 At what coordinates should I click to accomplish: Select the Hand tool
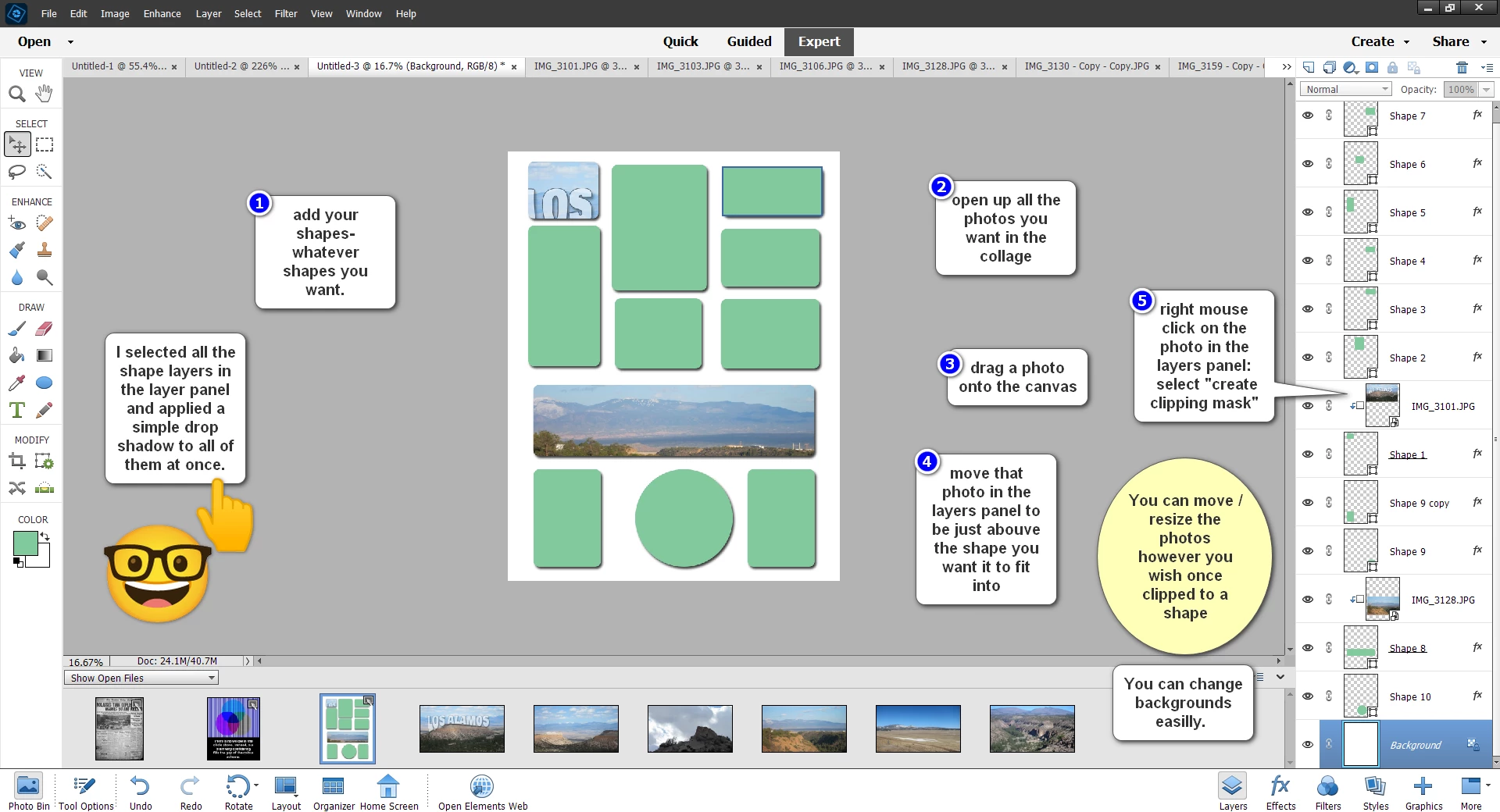coord(45,94)
